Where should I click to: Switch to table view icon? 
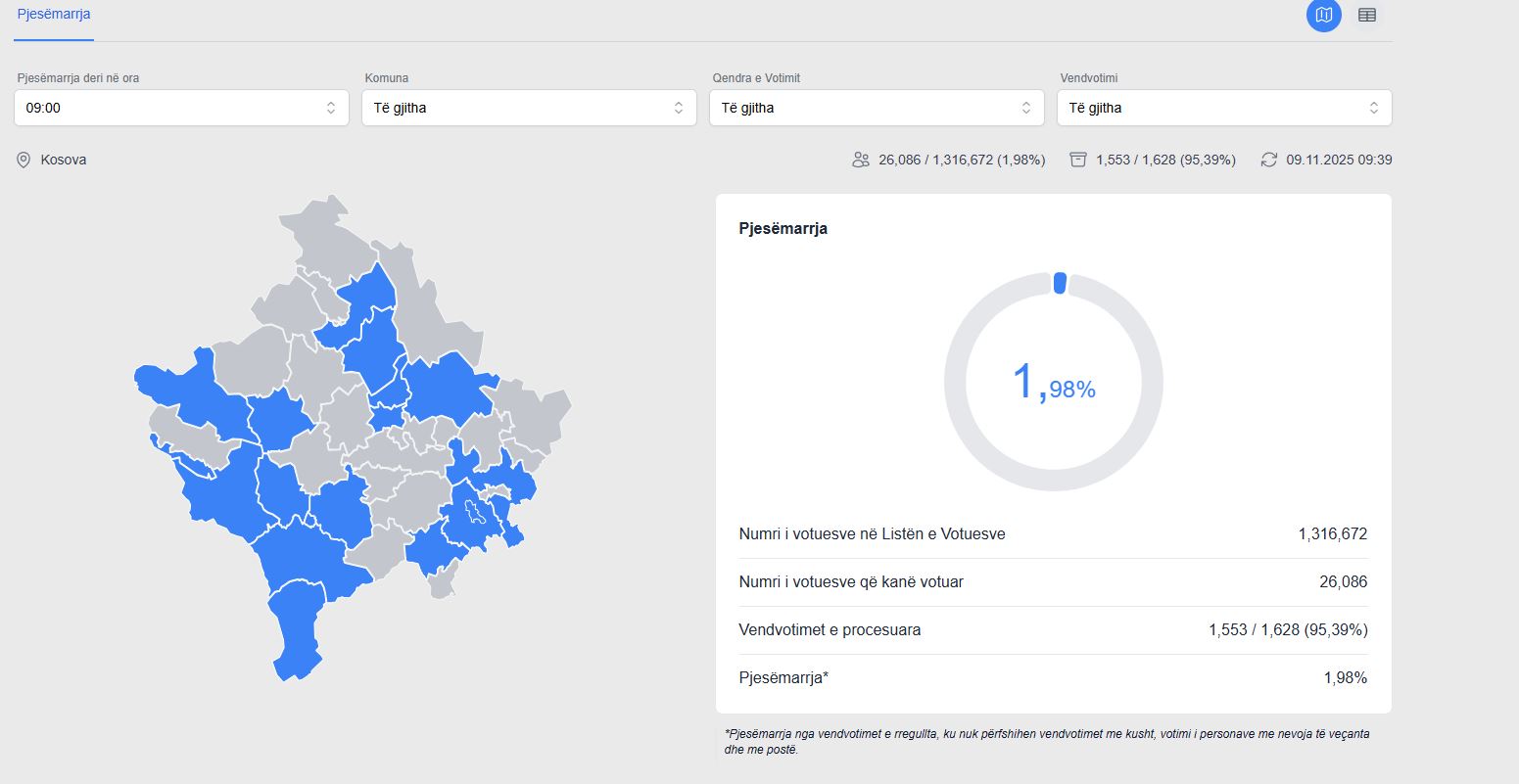1366,15
